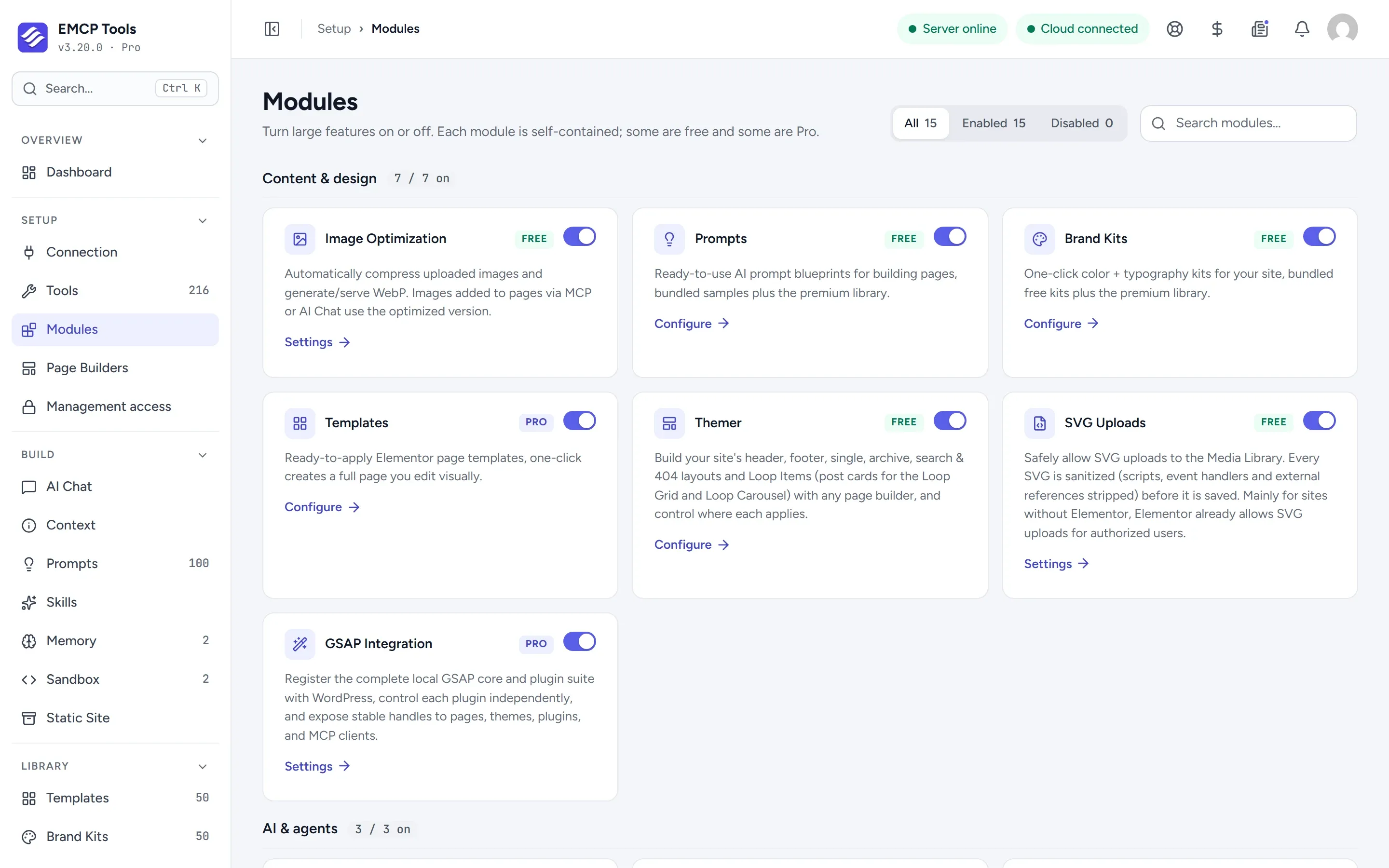Screen dimensions: 1389x868
Task: Select the Disabled 0 filter tab
Action: pos(1081,123)
